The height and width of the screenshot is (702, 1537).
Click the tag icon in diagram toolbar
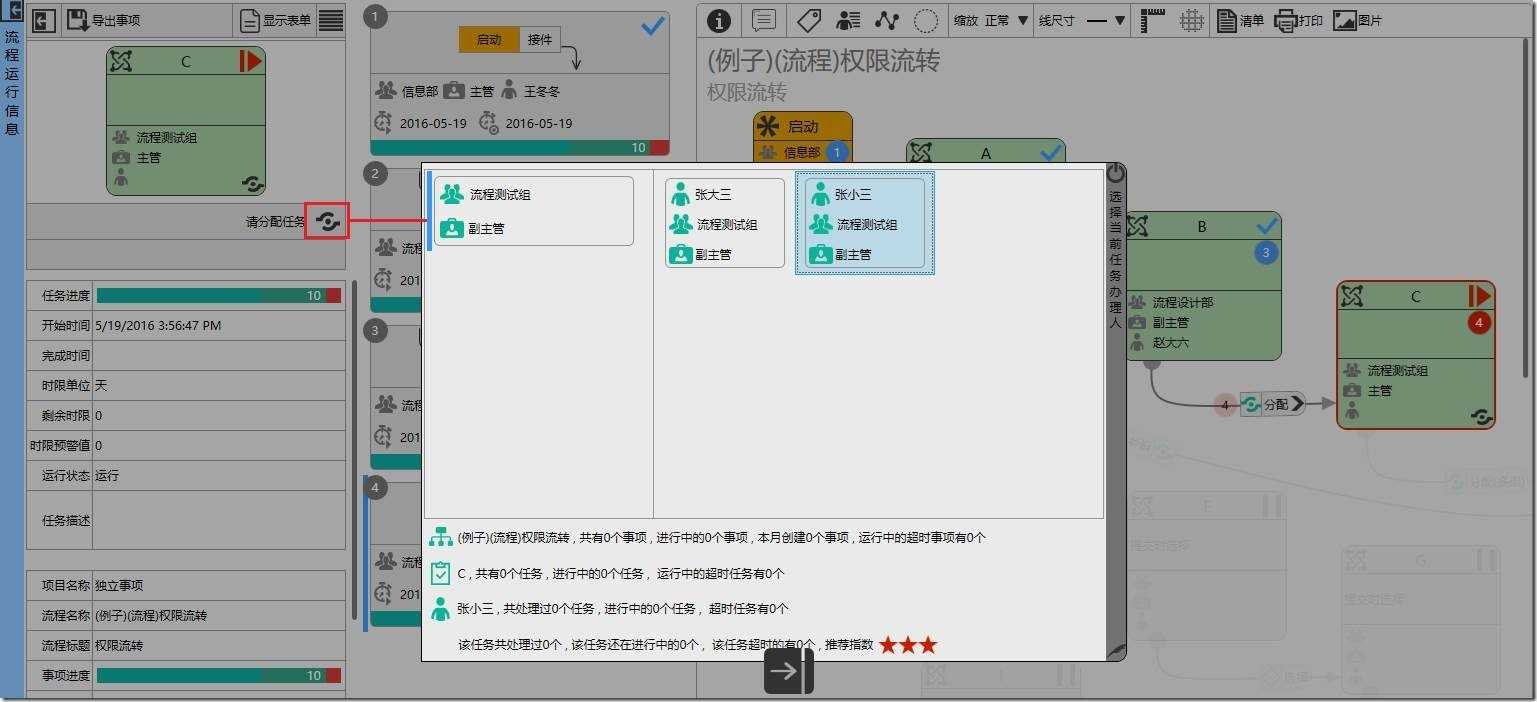click(x=808, y=20)
